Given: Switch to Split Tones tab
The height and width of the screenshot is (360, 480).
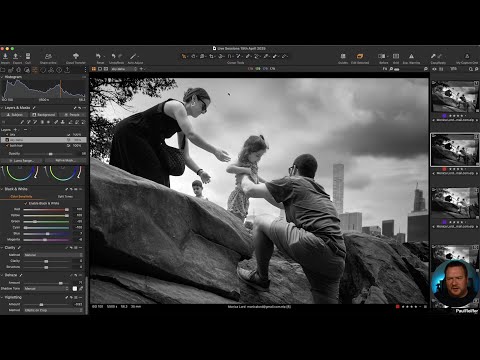Looking at the screenshot, I should click(65, 197).
